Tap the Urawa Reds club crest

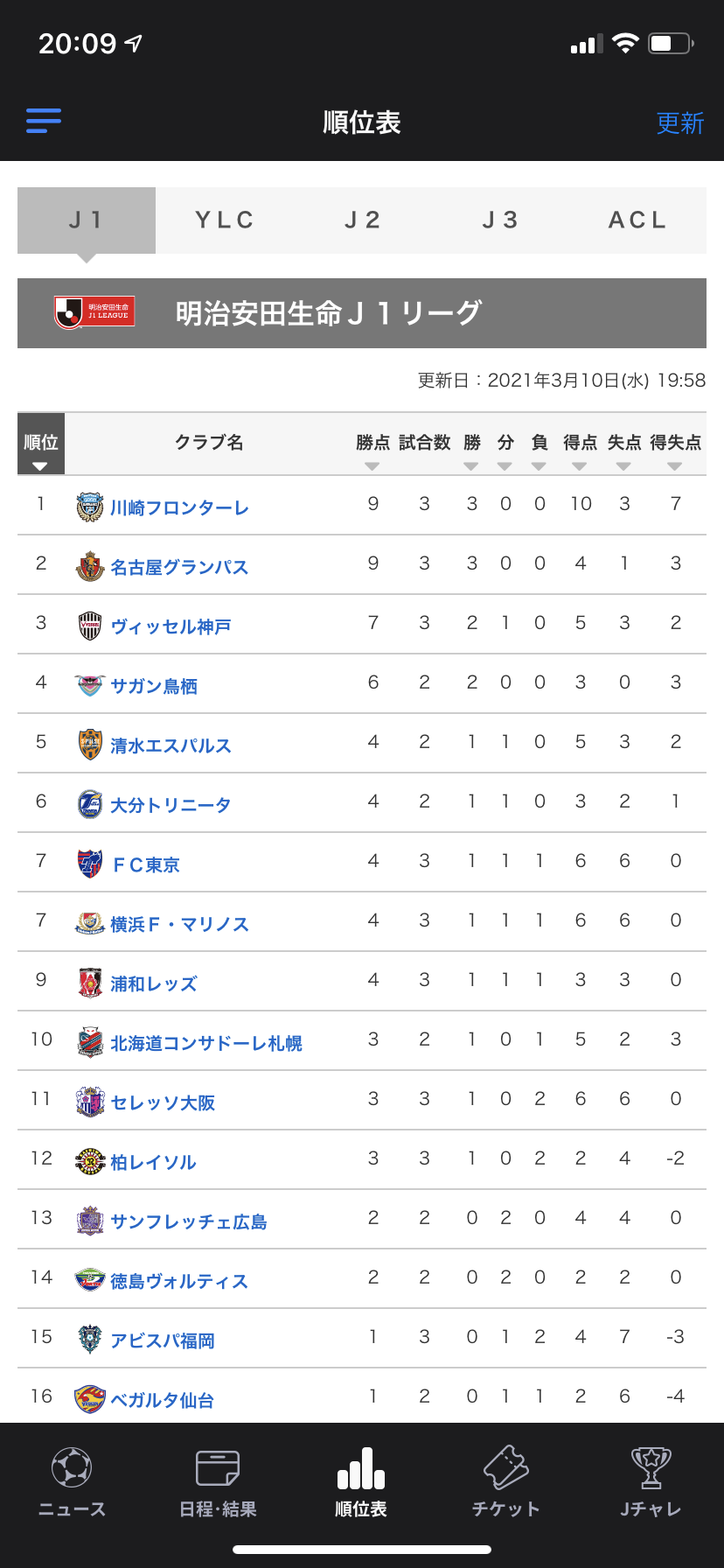(90, 983)
